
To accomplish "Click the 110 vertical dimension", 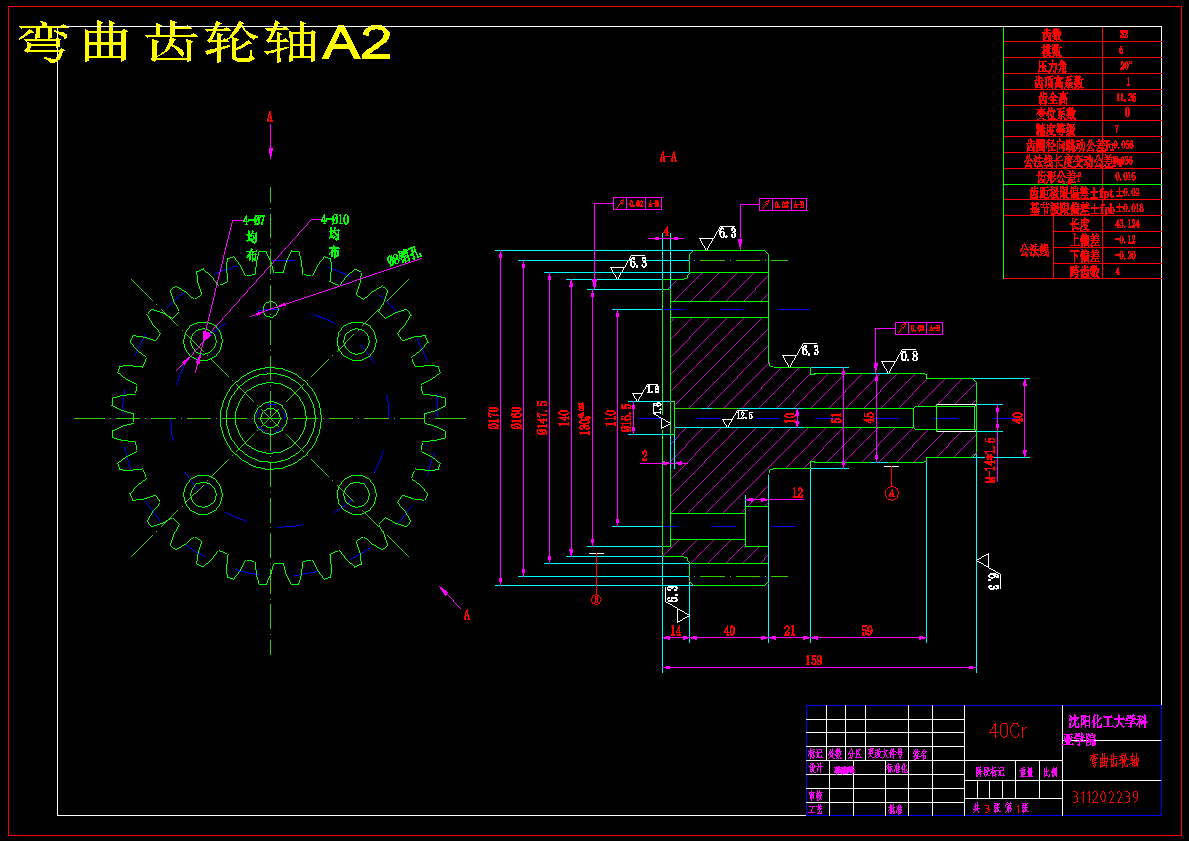I will pyautogui.click(x=610, y=418).
